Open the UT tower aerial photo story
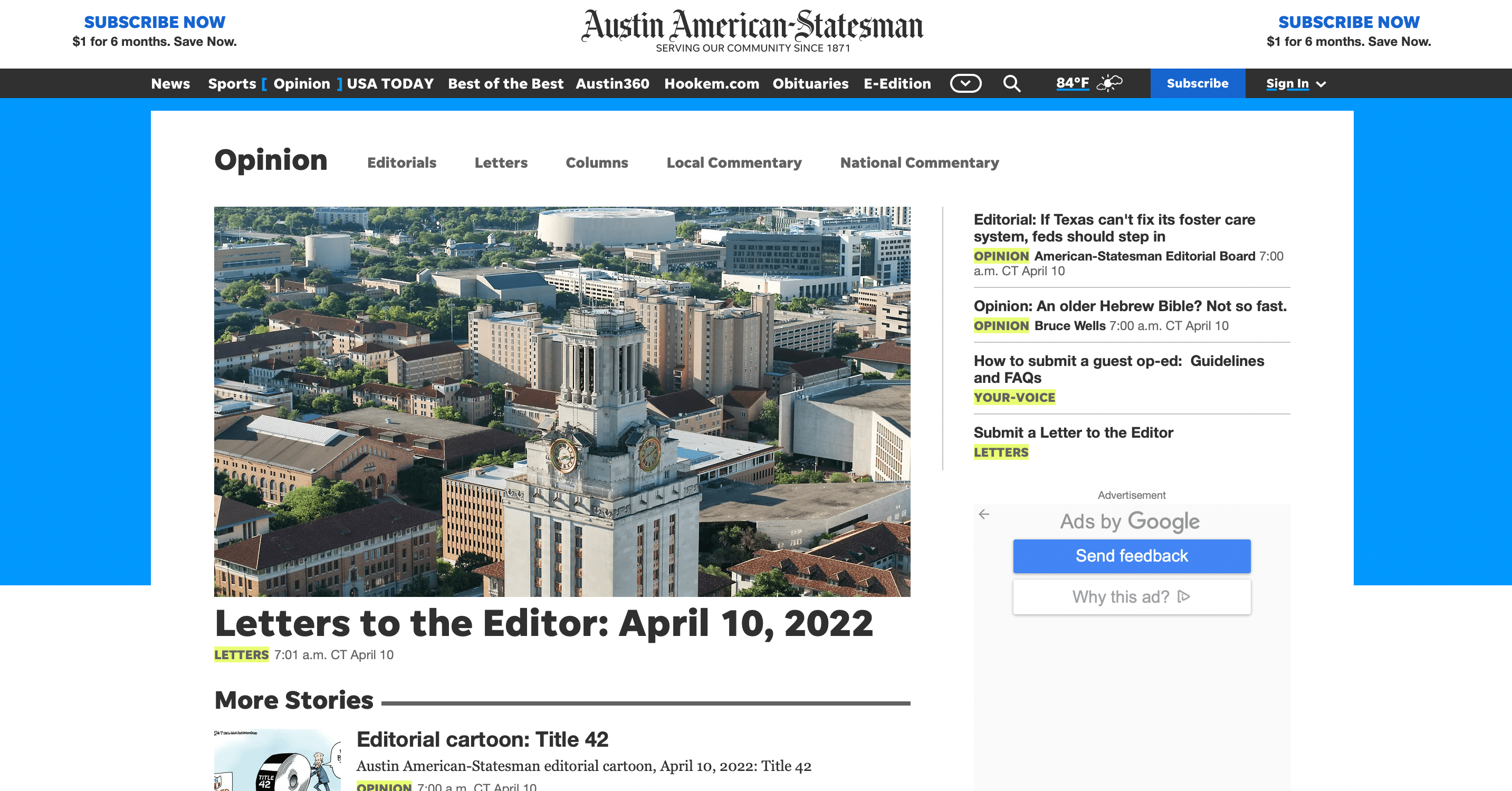The image size is (1512, 791). click(x=562, y=401)
